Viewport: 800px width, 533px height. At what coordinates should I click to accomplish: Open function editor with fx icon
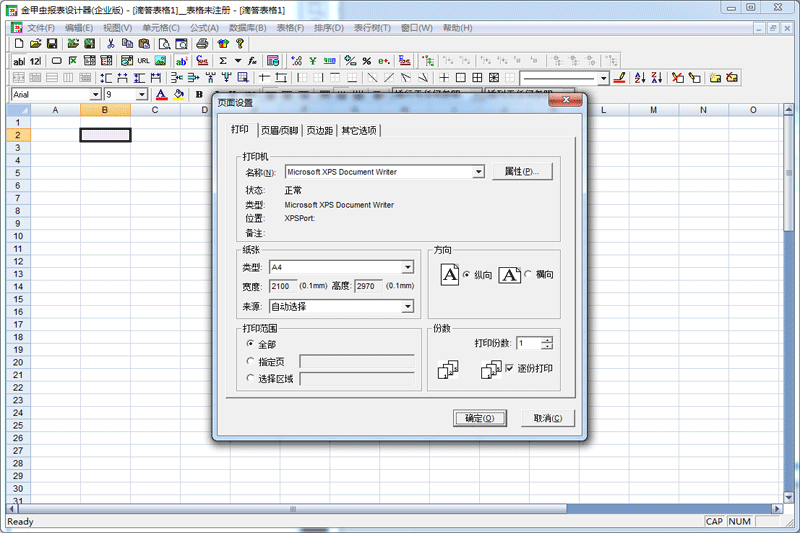252,61
